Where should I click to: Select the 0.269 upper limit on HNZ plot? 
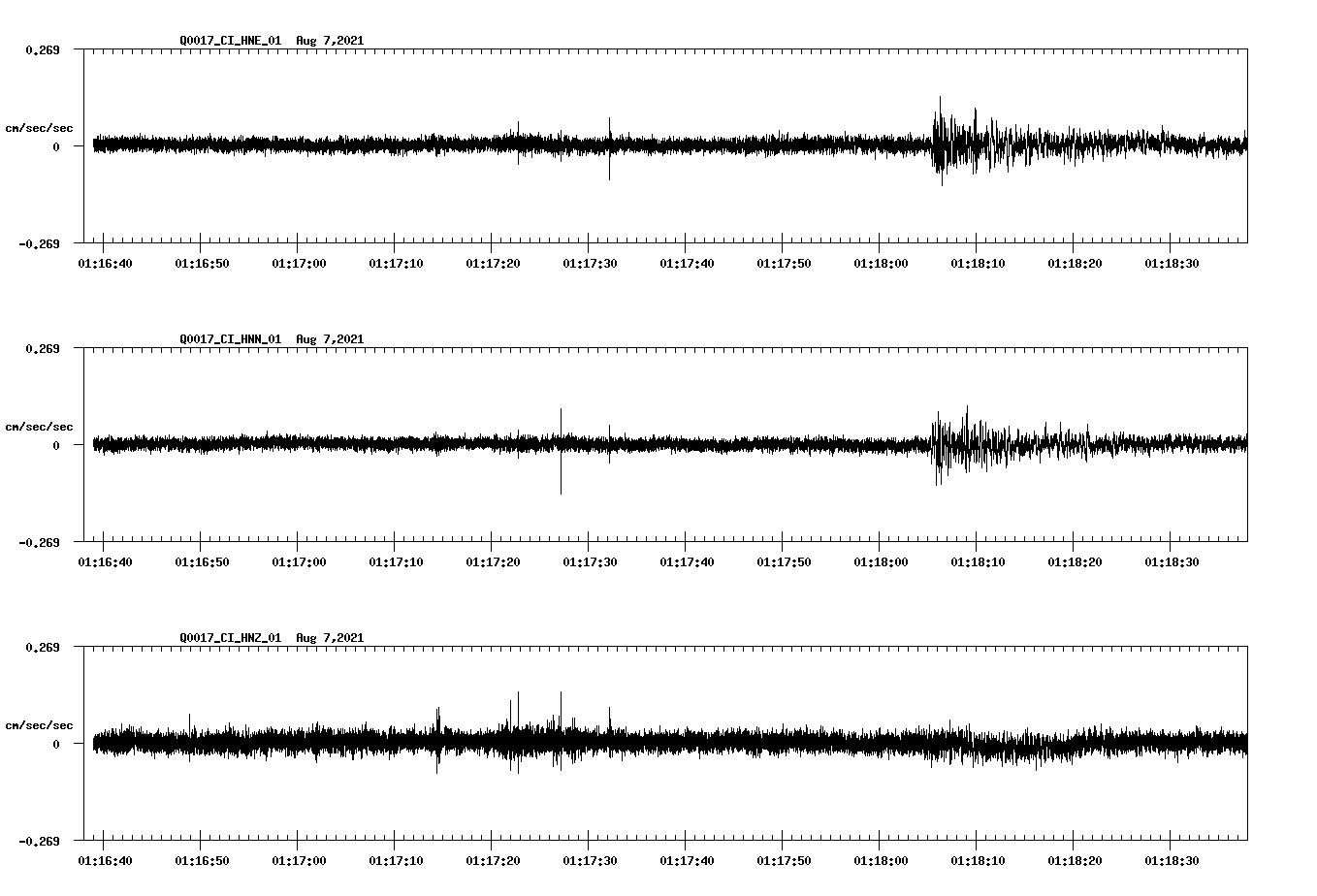tap(42, 647)
